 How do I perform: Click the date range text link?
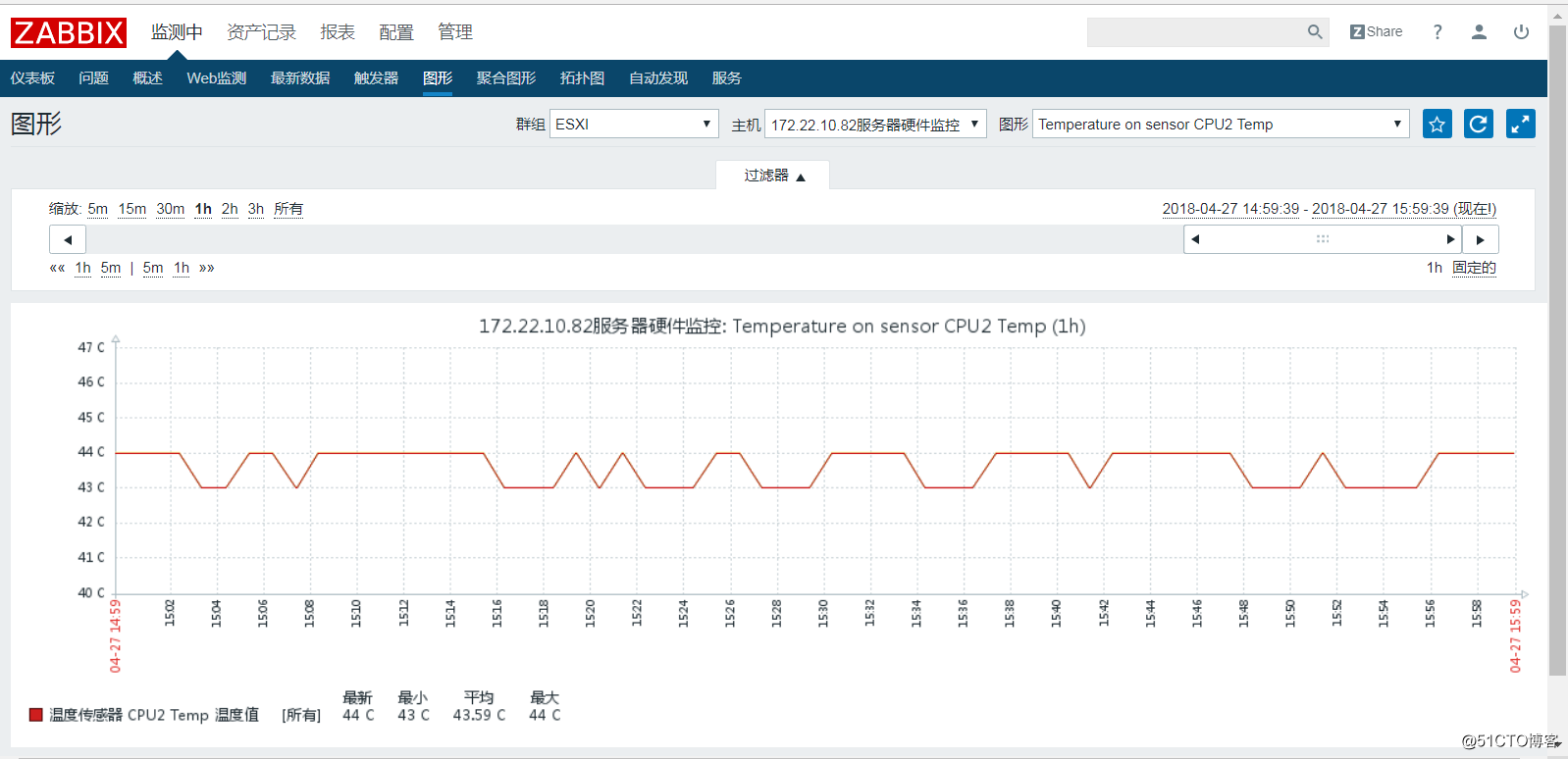(x=1329, y=209)
